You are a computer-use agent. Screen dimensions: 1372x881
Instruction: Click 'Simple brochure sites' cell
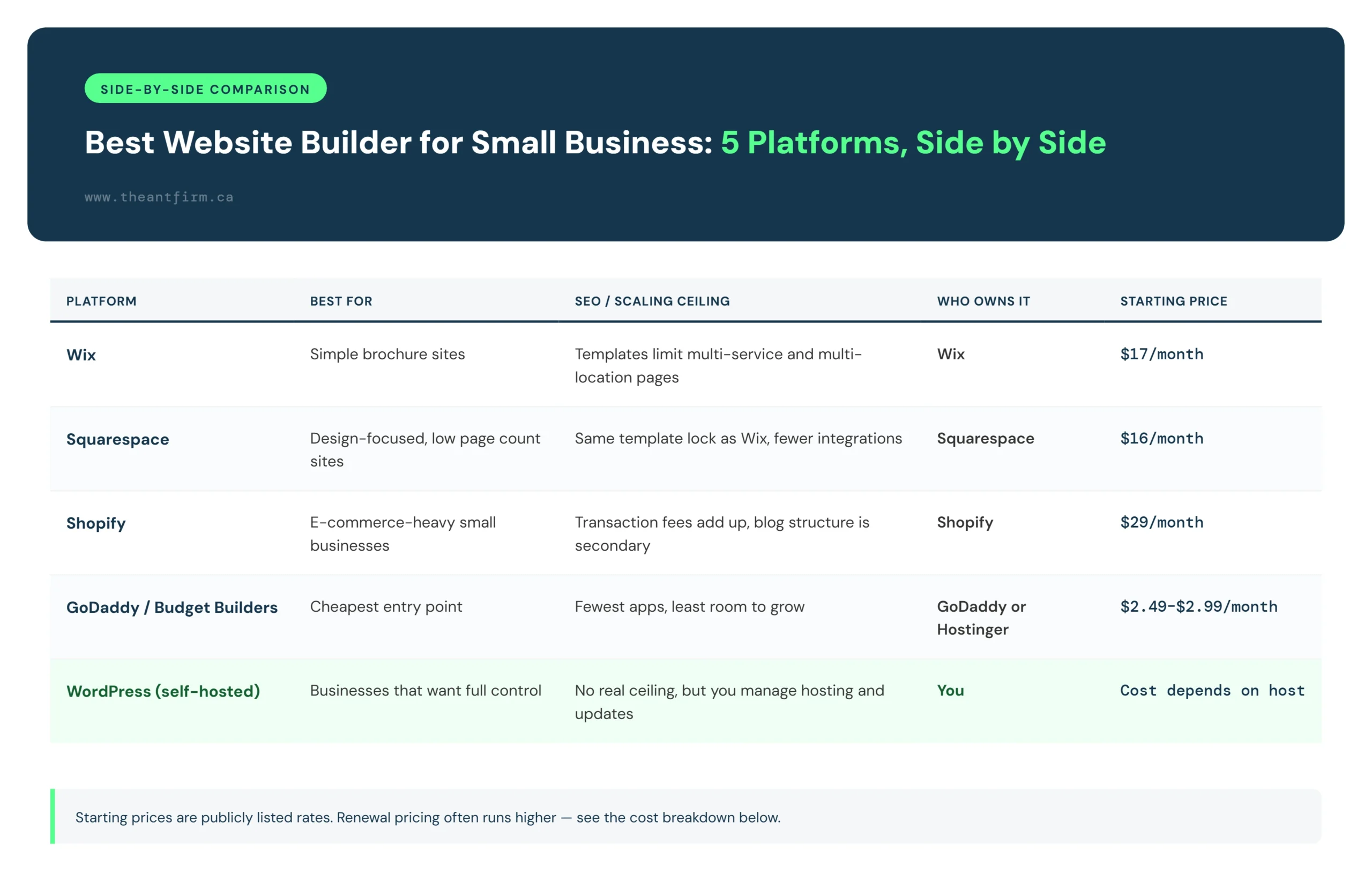(x=387, y=354)
